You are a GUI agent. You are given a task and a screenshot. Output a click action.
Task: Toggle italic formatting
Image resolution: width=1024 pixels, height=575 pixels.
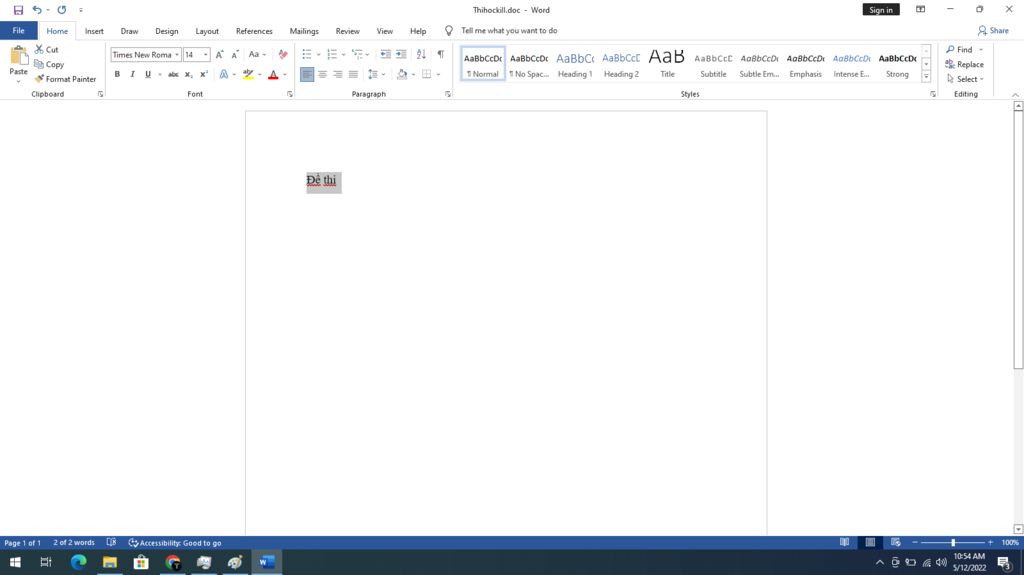click(x=133, y=74)
